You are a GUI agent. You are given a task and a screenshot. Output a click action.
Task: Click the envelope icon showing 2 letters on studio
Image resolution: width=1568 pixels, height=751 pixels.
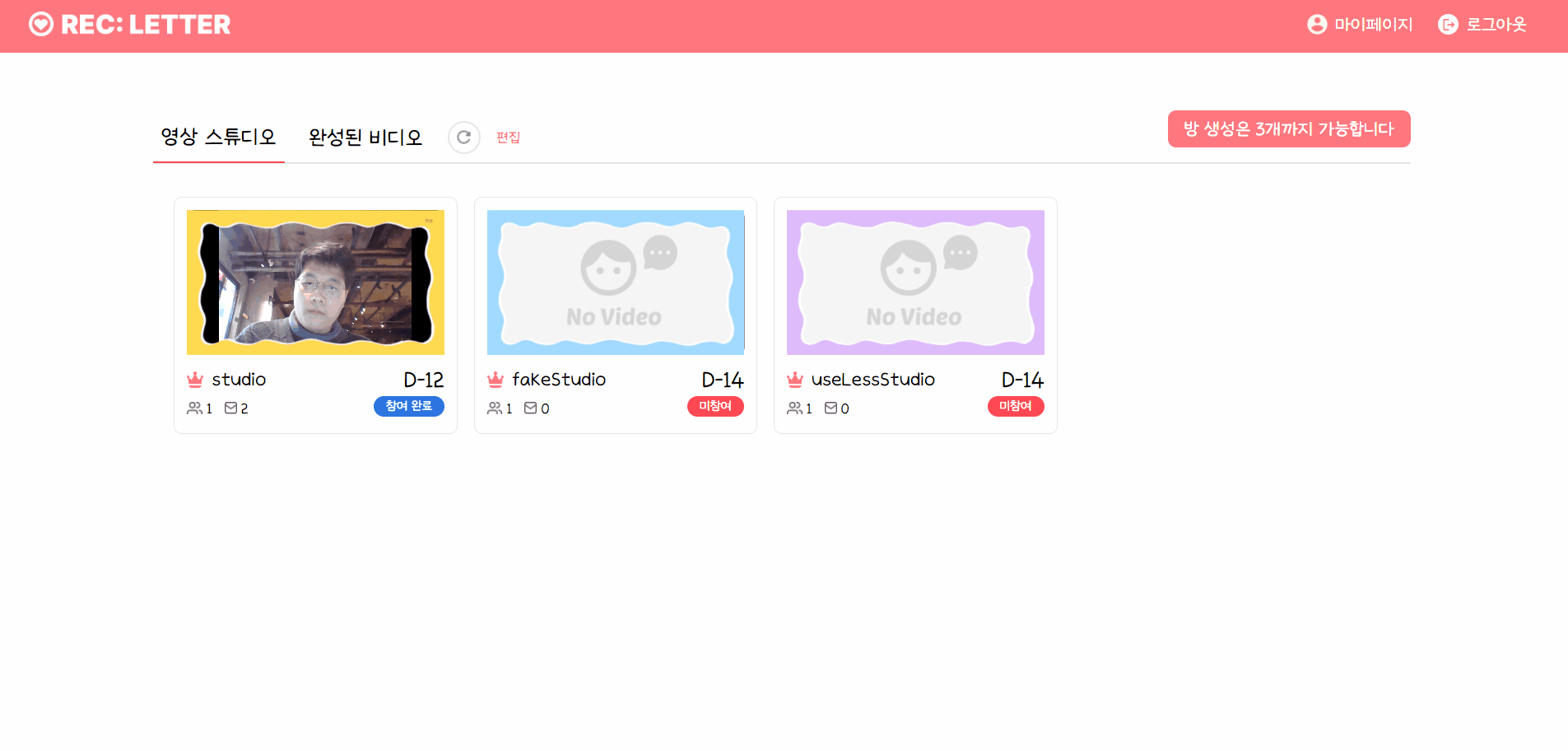[231, 408]
